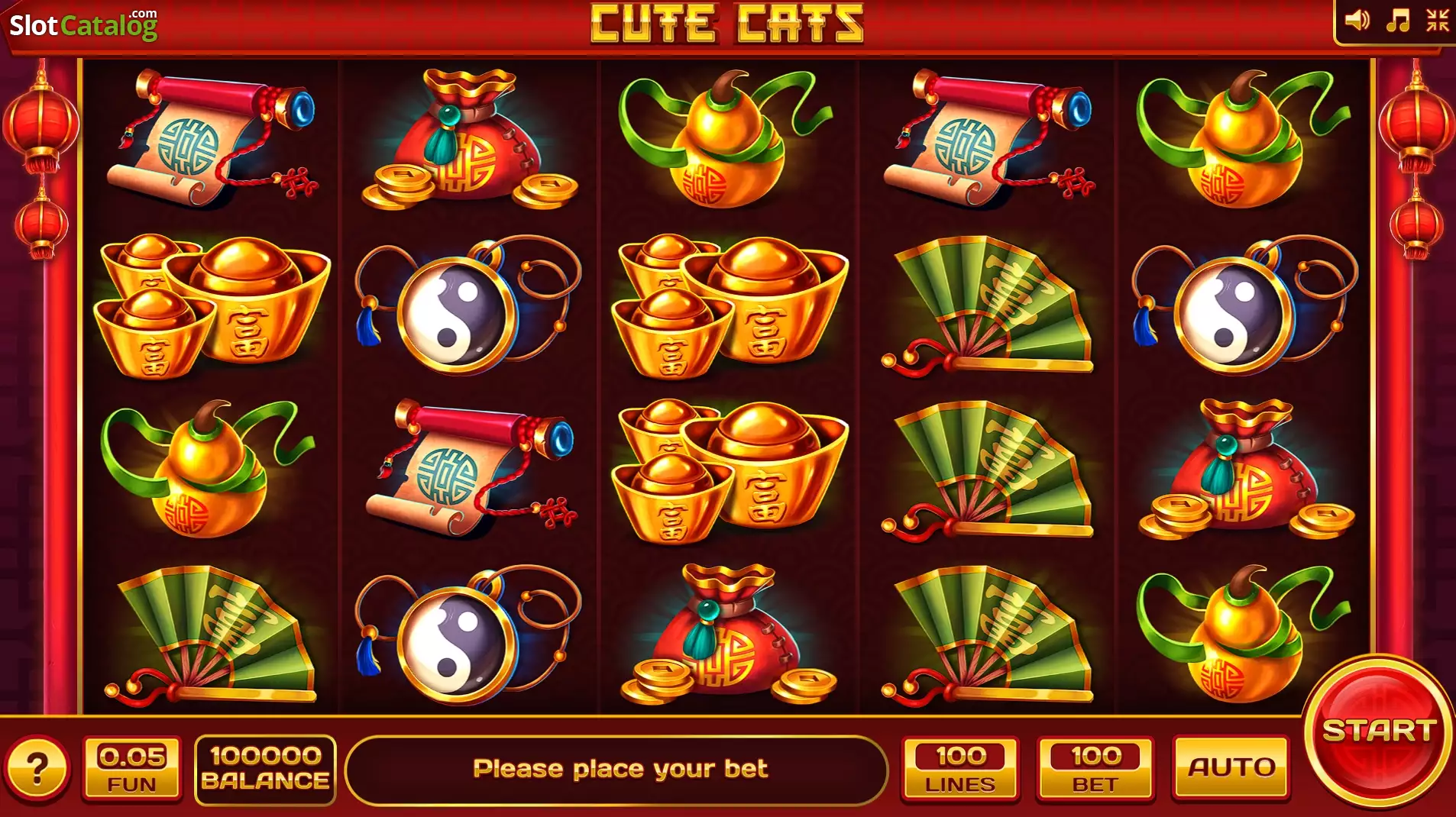Screen dimensions: 1456x817
Task: Spin the reels with START
Action: pos(1379,731)
